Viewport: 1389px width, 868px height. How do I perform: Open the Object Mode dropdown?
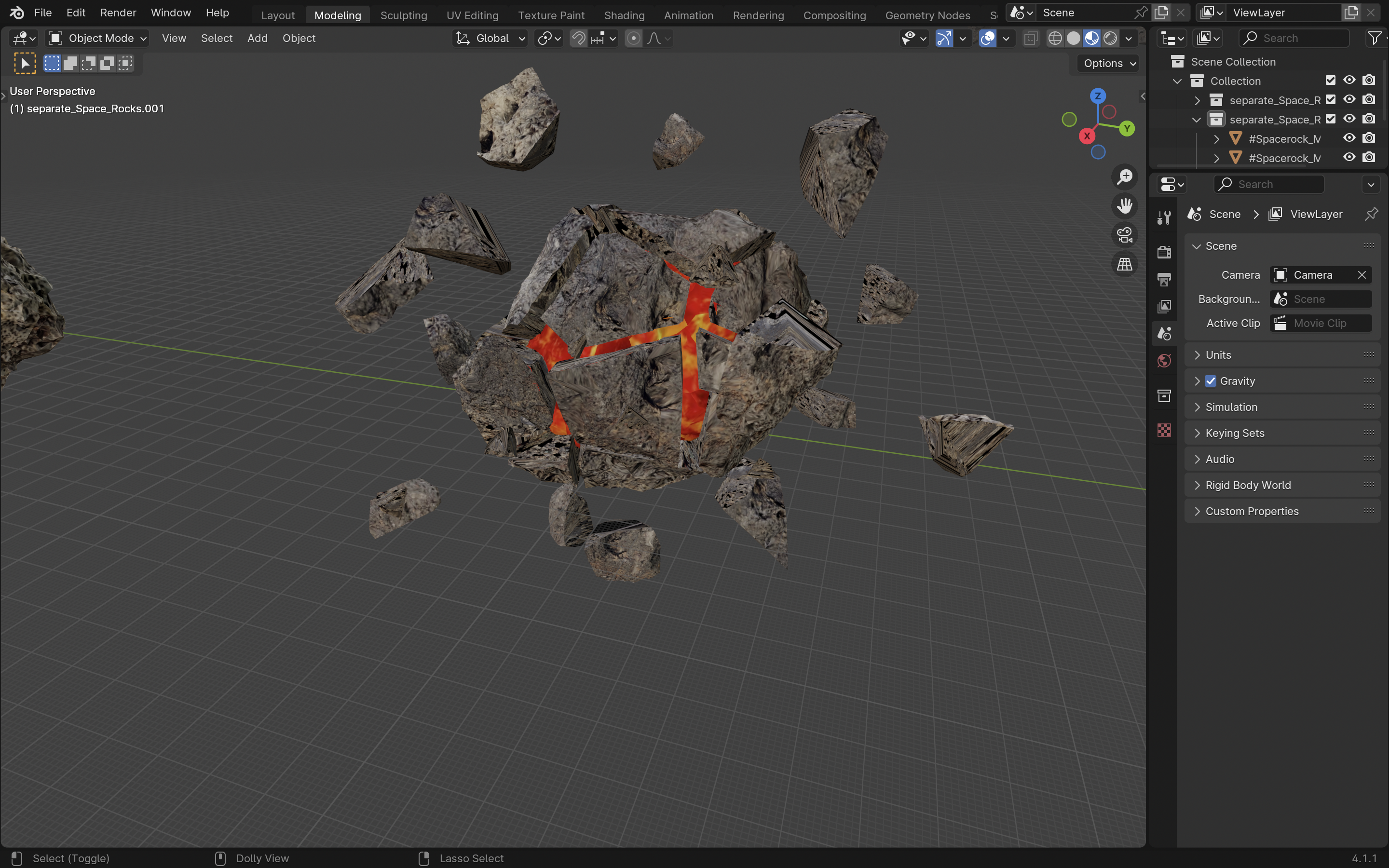[x=97, y=39]
